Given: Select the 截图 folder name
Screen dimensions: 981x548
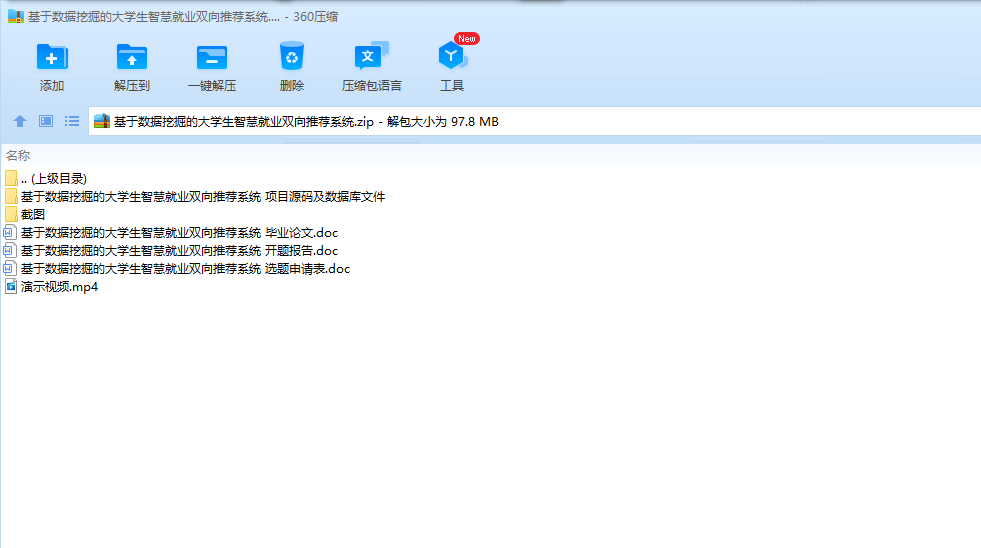Looking at the screenshot, I should (33, 215).
